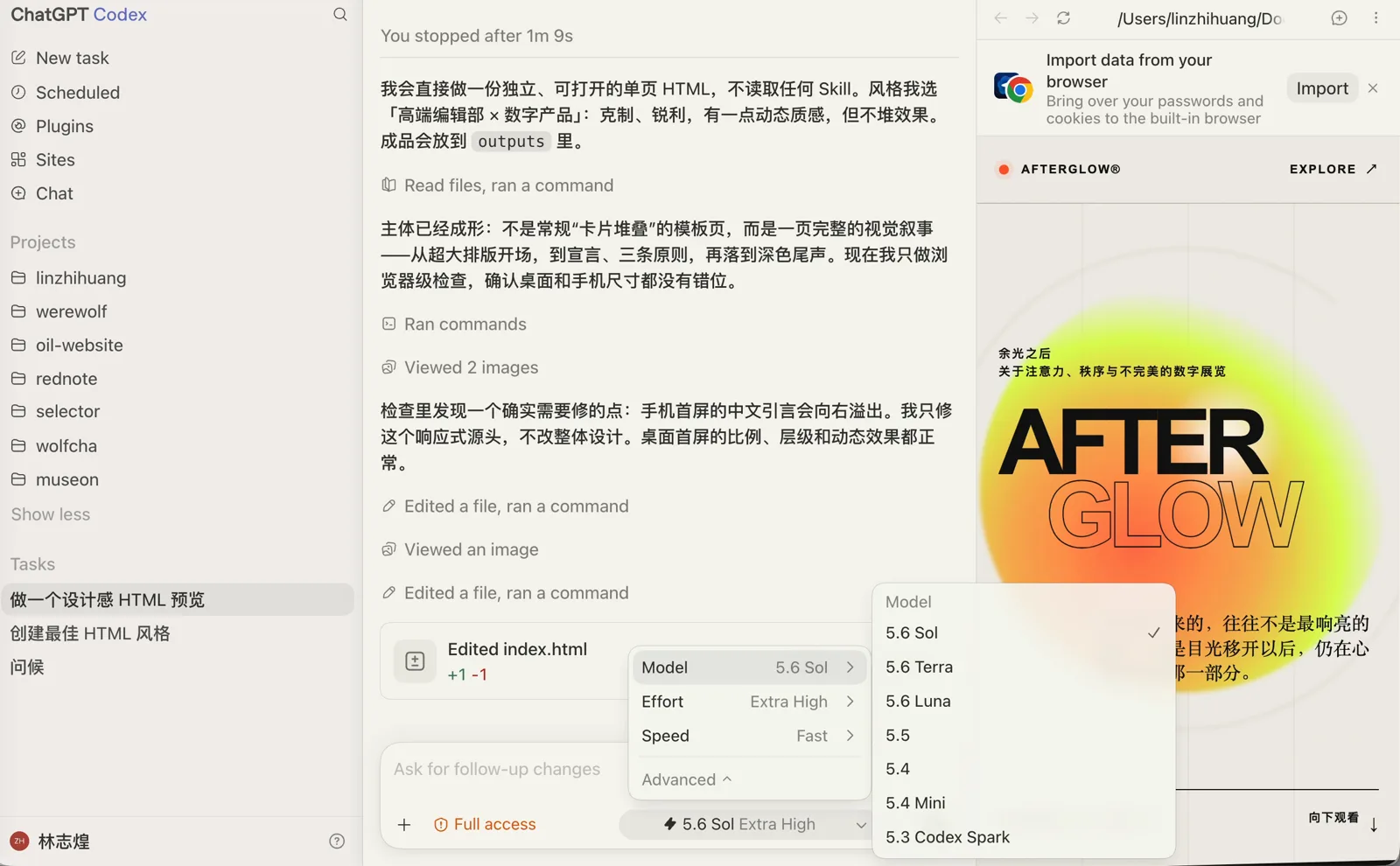
Task: Expand the Viewed an image step
Action: tap(459, 549)
